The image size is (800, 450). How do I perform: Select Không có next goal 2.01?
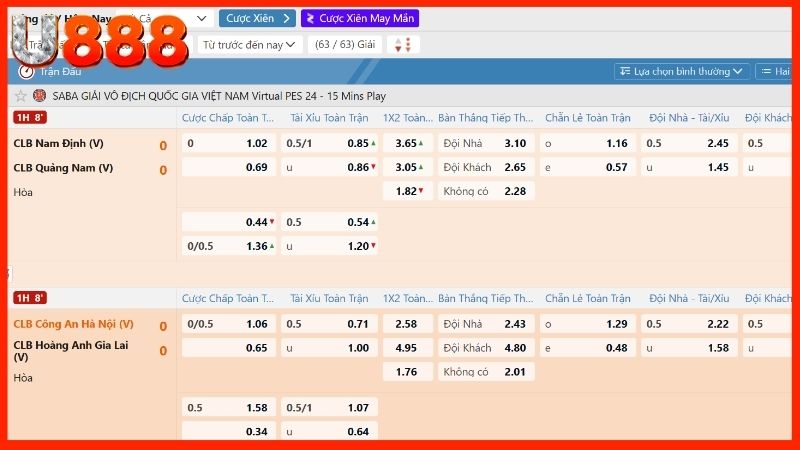tap(486, 372)
